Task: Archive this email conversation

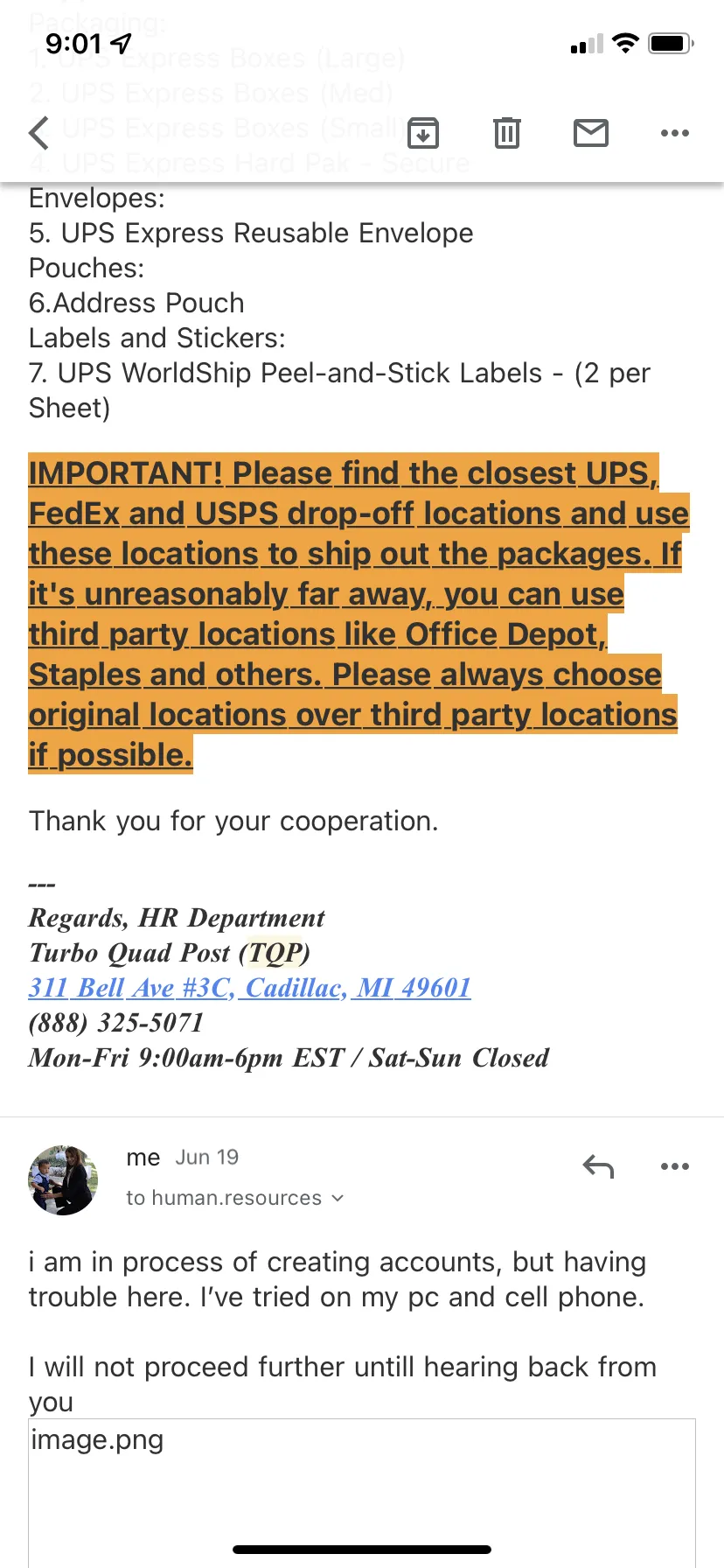Action: (423, 133)
